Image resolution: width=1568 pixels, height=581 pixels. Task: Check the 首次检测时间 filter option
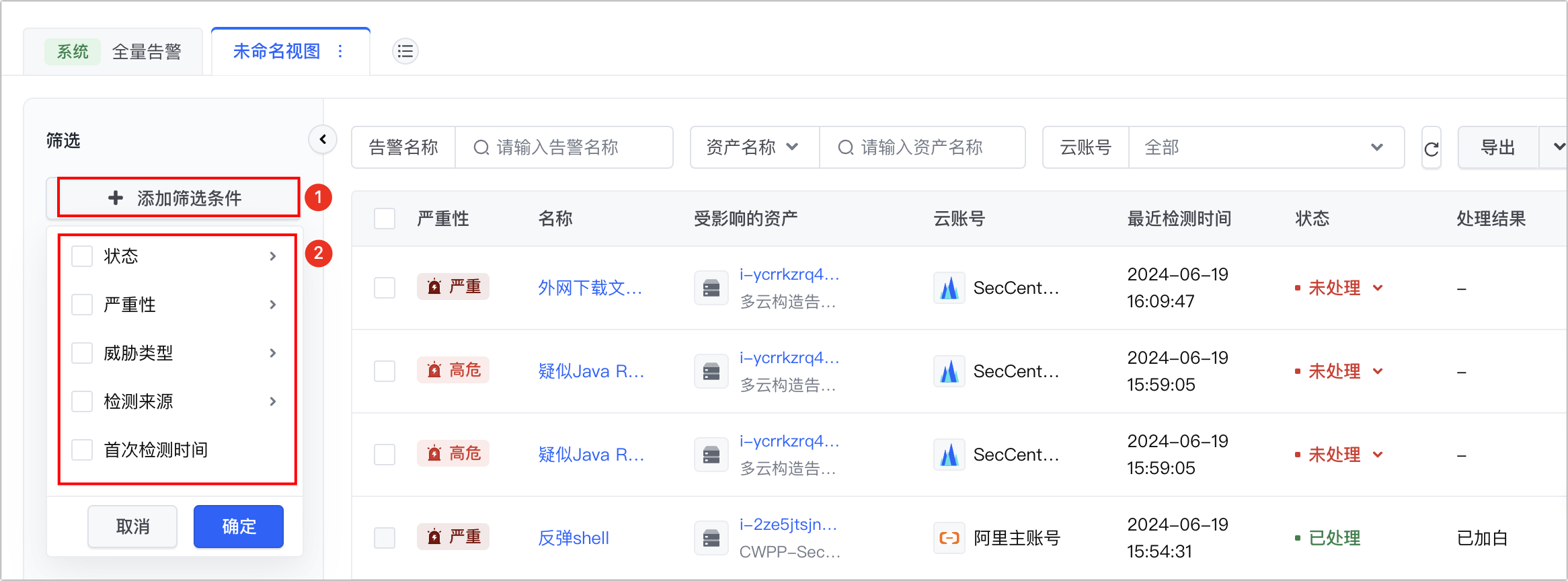point(82,450)
